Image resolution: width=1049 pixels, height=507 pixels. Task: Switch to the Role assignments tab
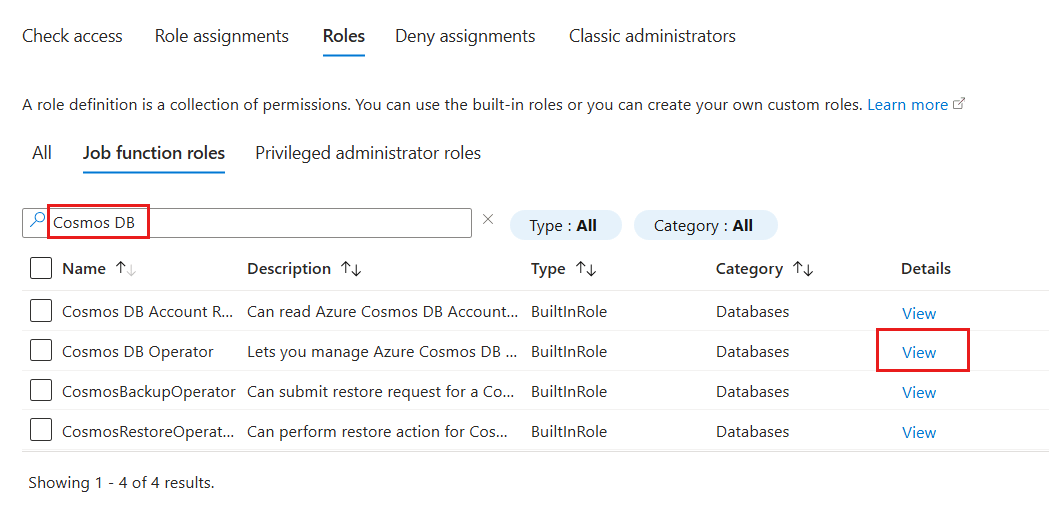pyautogui.click(x=221, y=36)
